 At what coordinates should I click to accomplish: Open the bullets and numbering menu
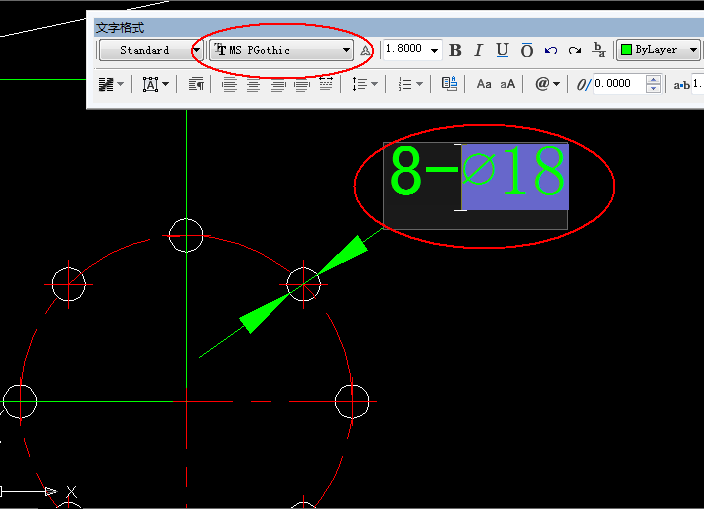click(410, 84)
